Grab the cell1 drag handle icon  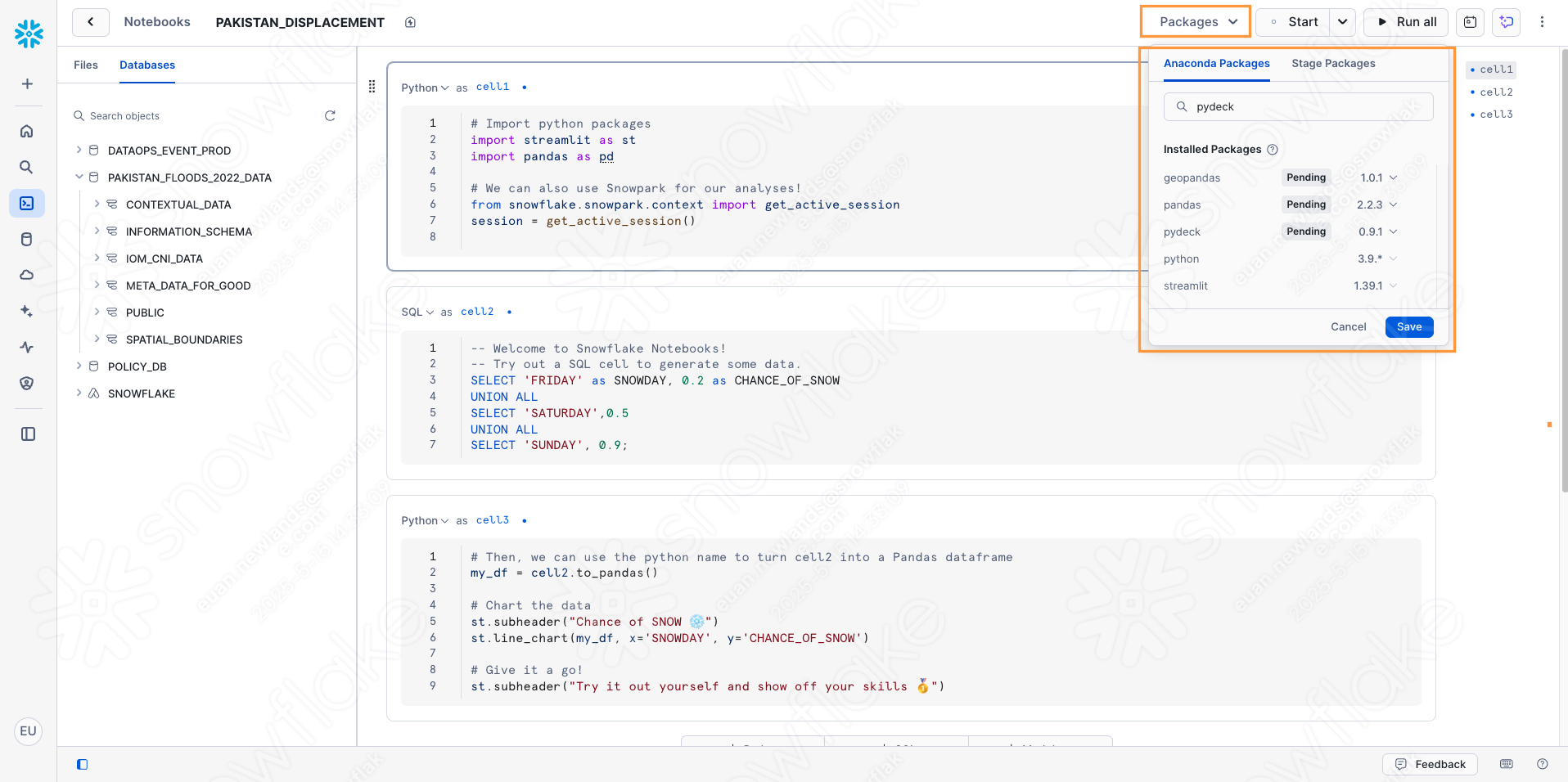372,86
